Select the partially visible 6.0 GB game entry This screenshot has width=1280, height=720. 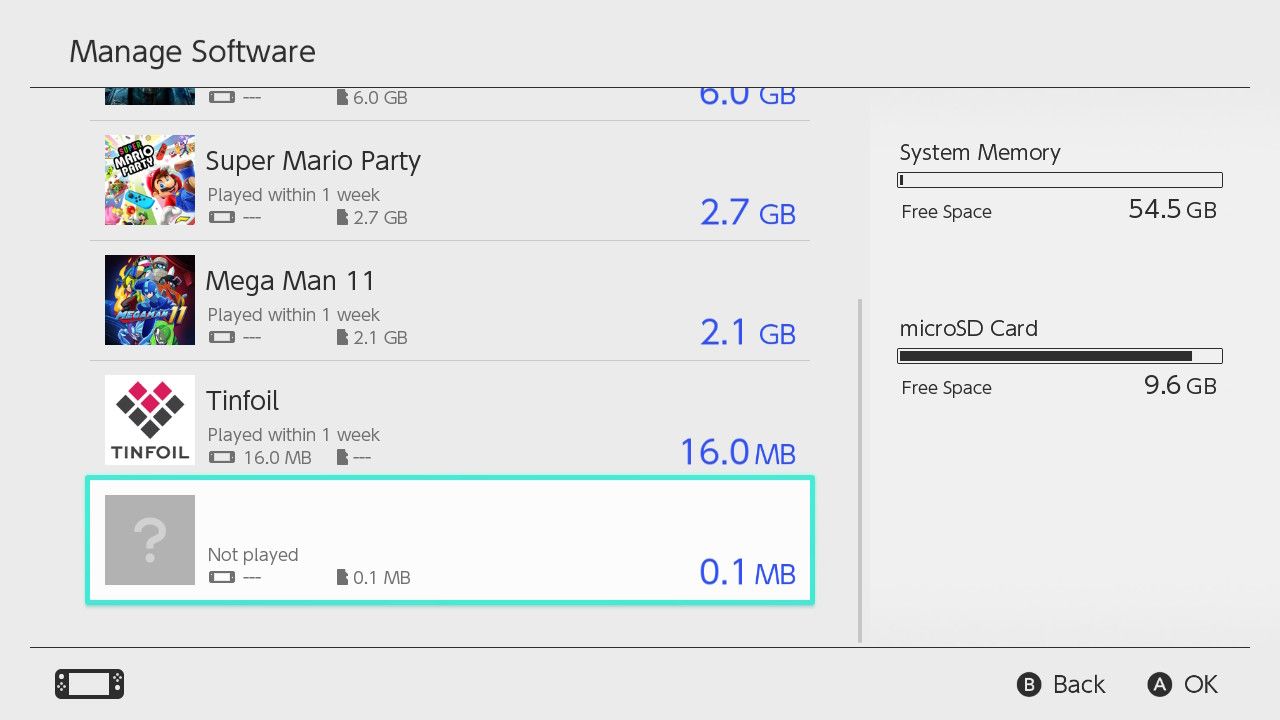450,104
